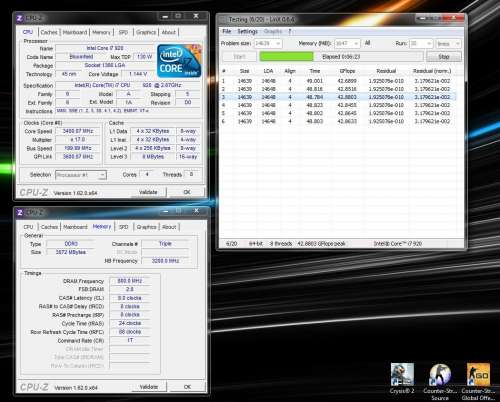The image size is (500, 402).
Task: Click the green LinX test progress bar
Action: tap(286, 57)
